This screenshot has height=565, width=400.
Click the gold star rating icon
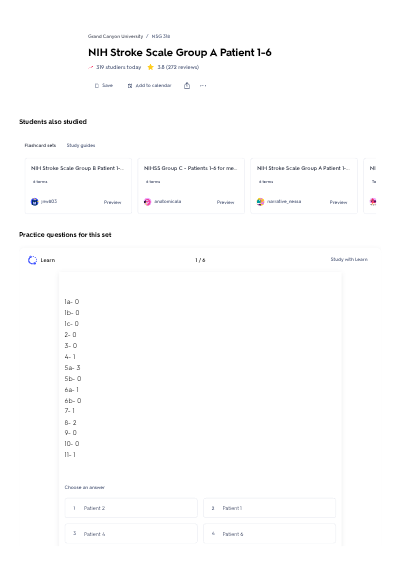coord(151,67)
